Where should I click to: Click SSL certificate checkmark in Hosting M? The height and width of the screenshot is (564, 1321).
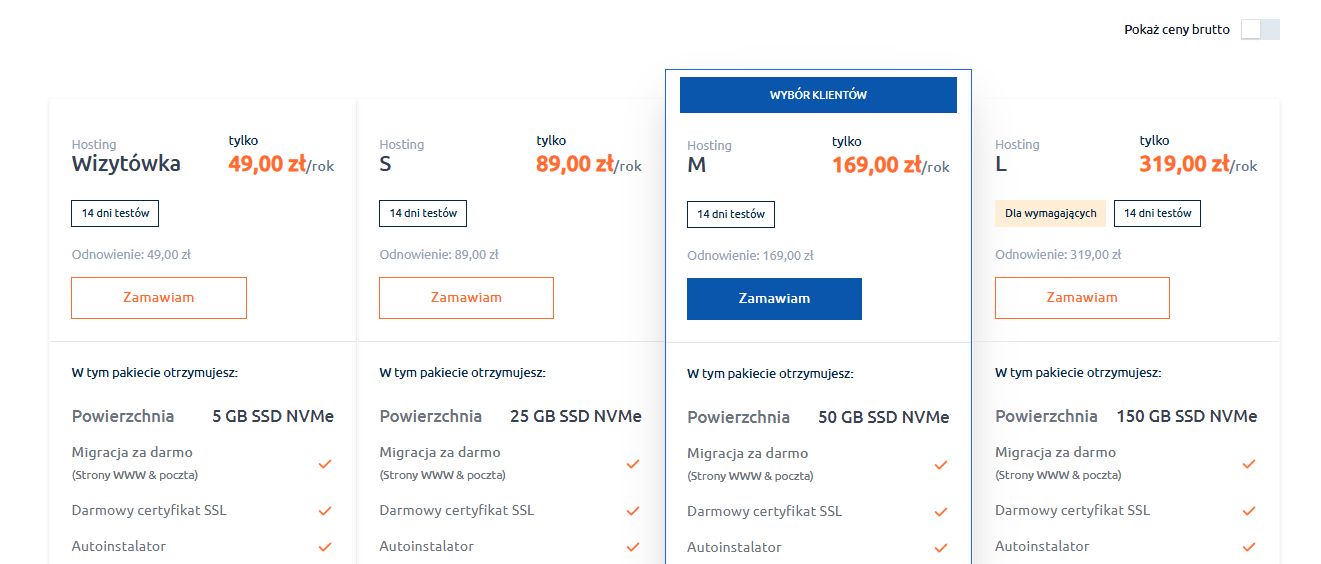coord(941,512)
